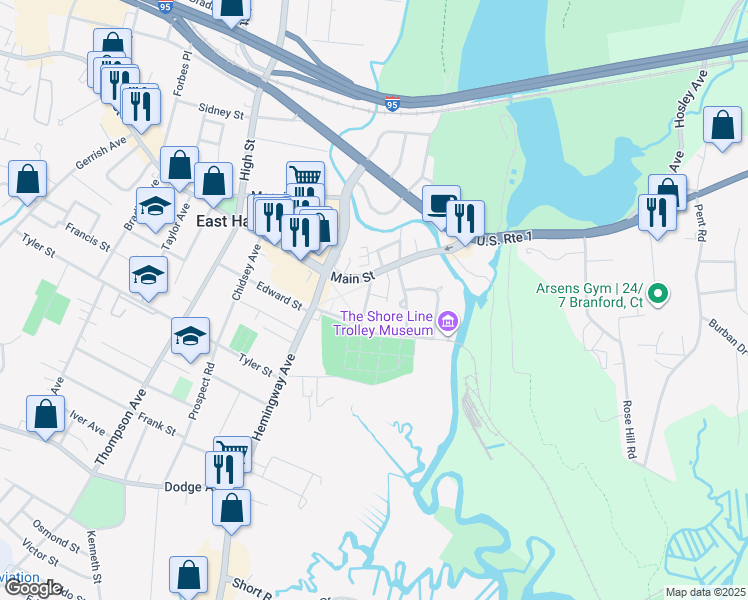Click the cafe marker near U.S. Rte 1
This screenshot has width=748, height=600.
pyautogui.click(x=440, y=204)
